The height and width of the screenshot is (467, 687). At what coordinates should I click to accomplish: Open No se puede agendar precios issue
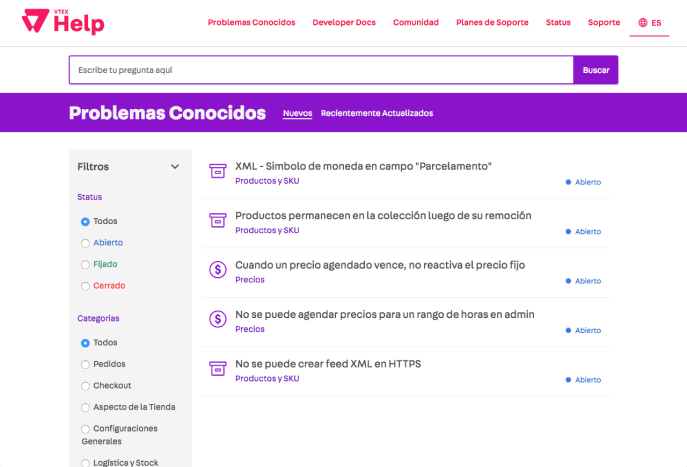pyautogui.click(x=385, y=315)
